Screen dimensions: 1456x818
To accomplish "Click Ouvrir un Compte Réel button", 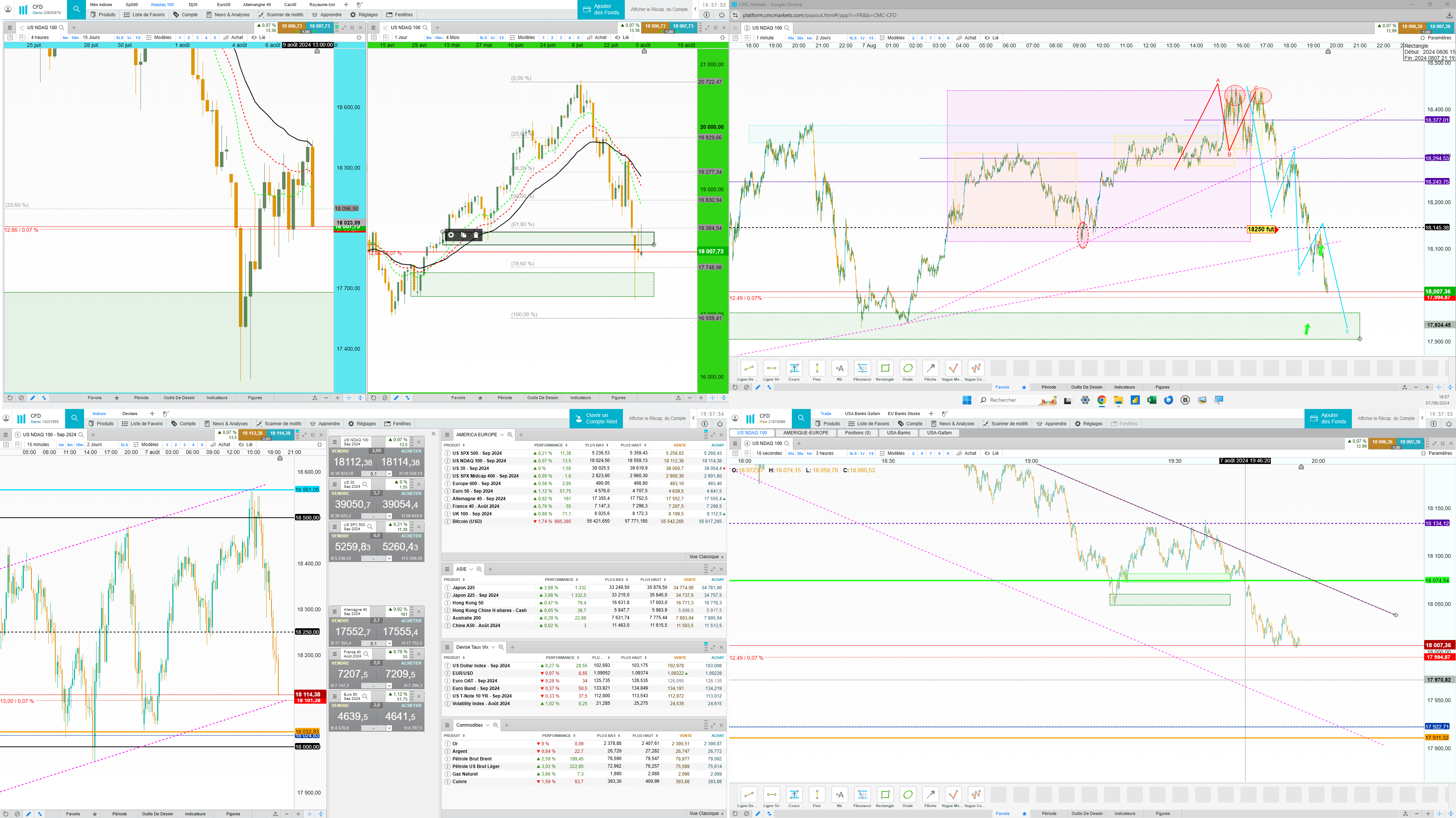I will click(596, 418).
